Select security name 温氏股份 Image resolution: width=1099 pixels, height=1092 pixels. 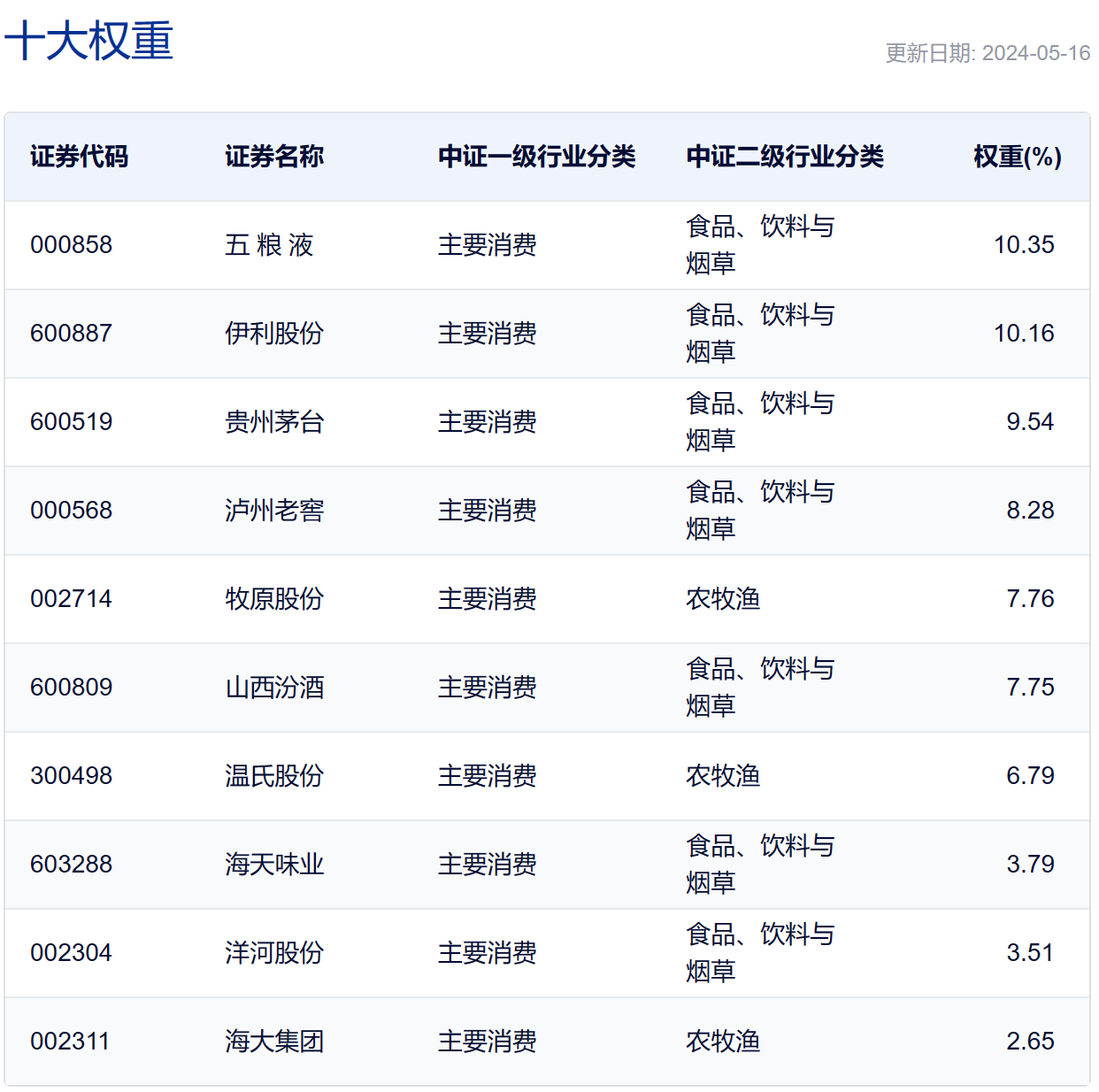(x=274, y=776)
